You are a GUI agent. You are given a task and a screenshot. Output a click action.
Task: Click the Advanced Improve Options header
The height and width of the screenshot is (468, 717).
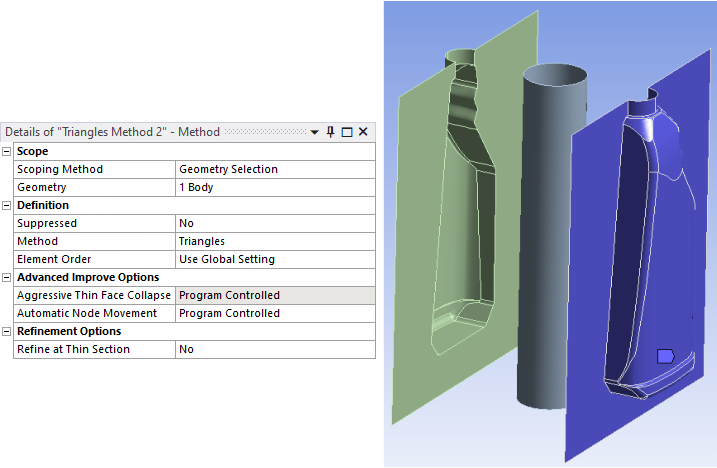click(194, 277)
